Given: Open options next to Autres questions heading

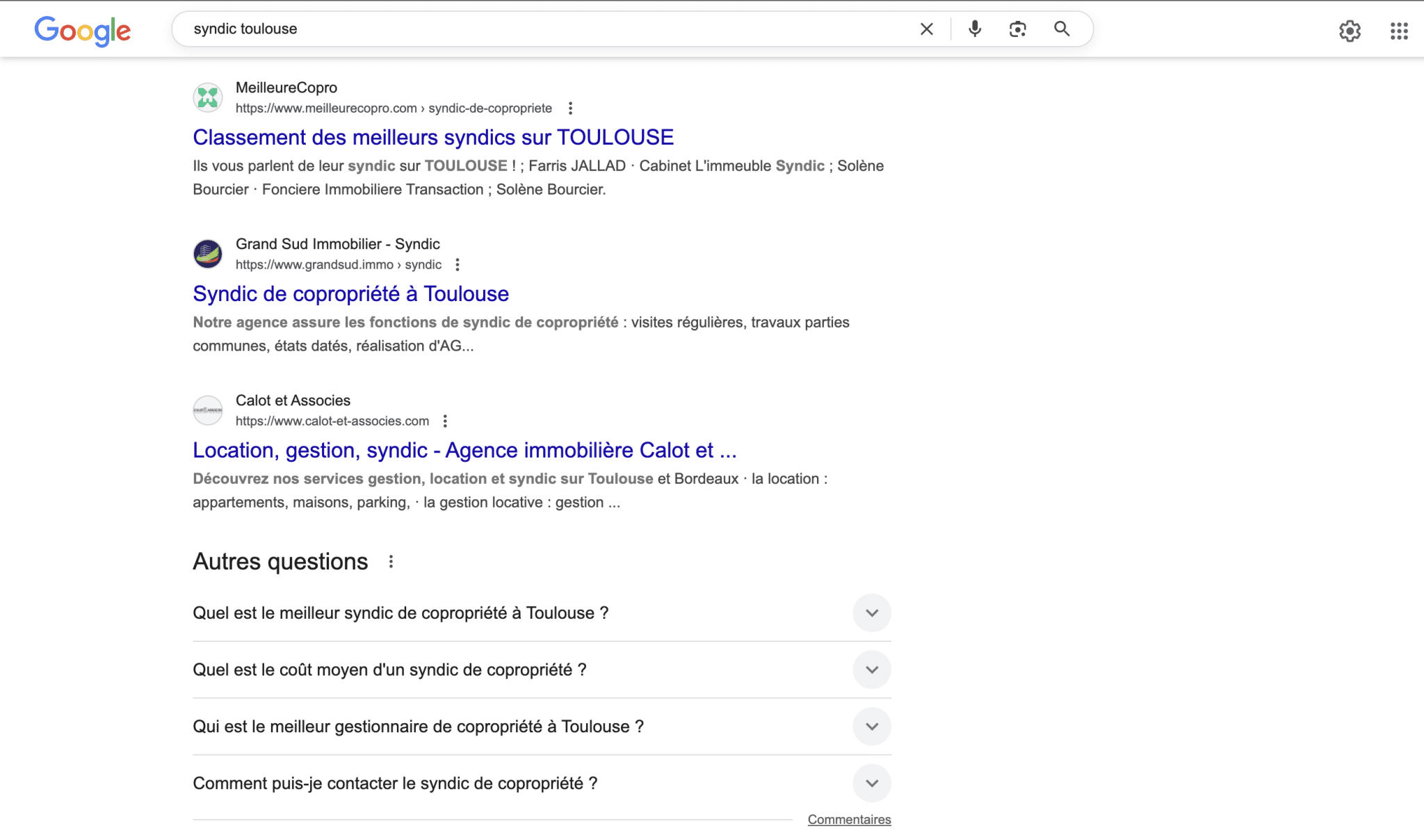Looking at the screenshot, I should 391,562.
